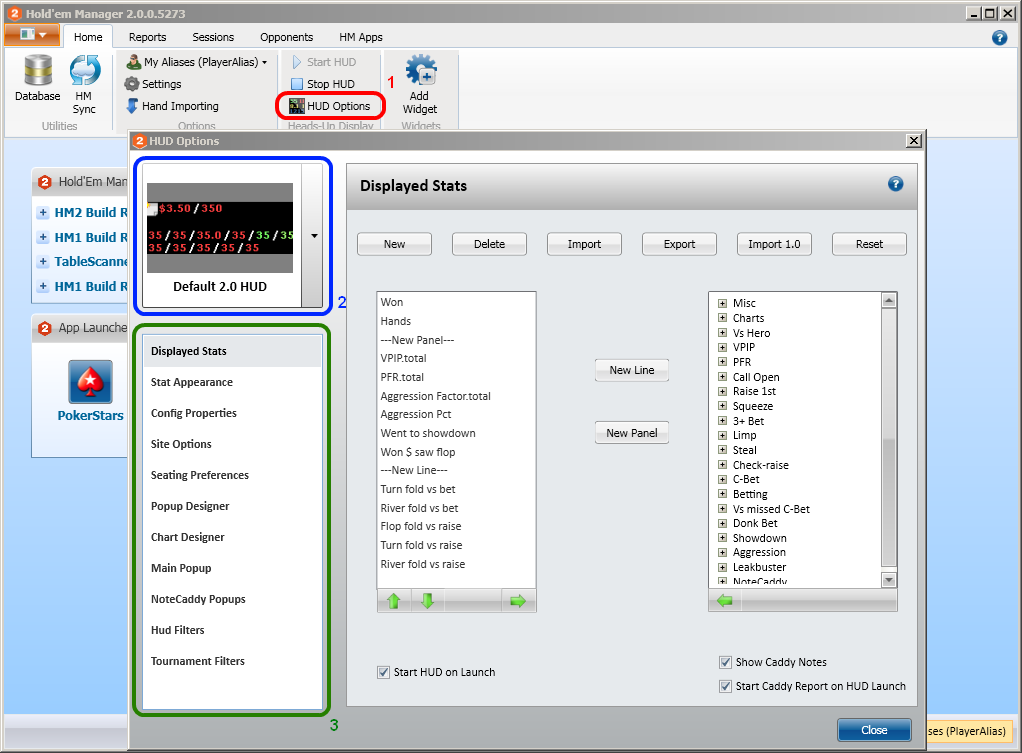
Task: Expand the VPIP stat category
Action: click(x=722, y=347)
